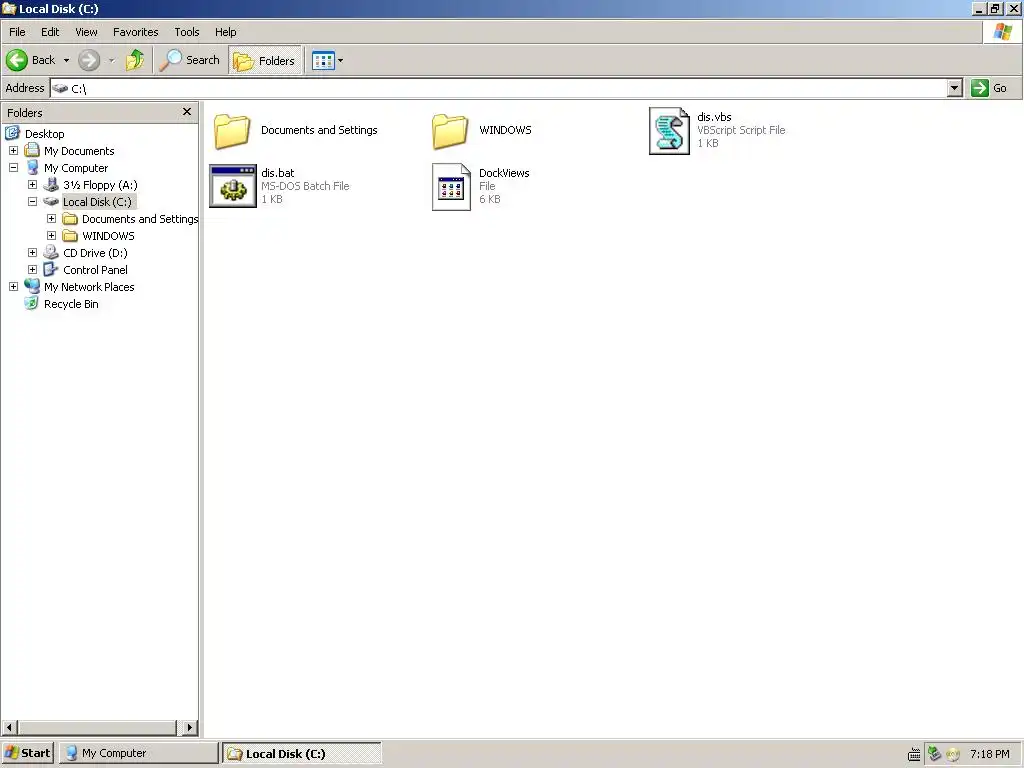
Task: Select the Control Panel icon
Action: point(51,269)
